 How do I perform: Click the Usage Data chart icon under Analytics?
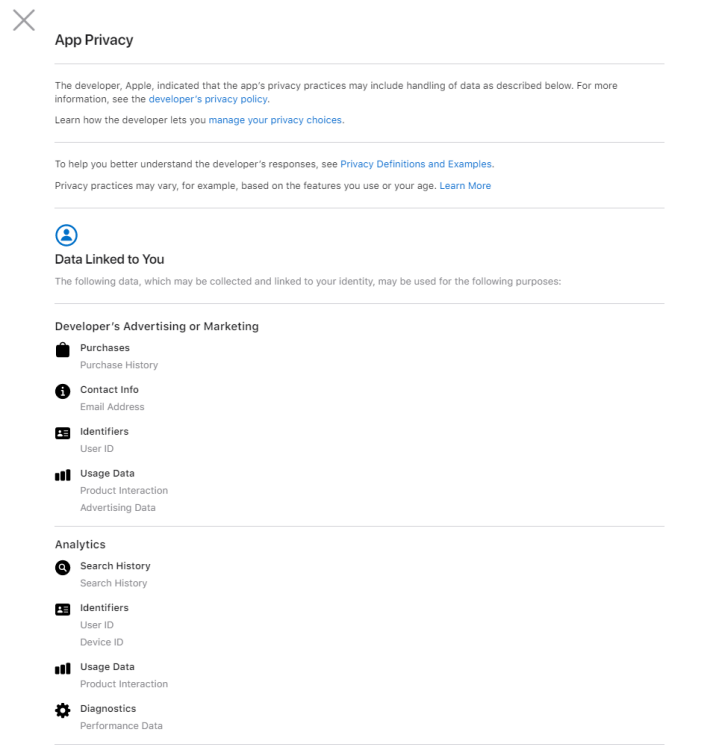[63, 668]
